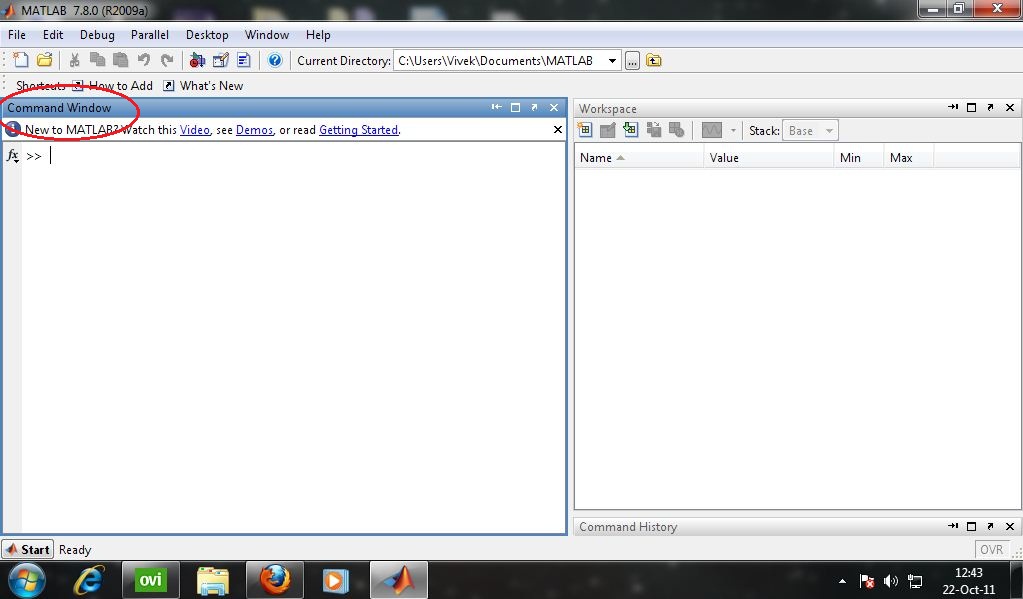Launch GUIDE from the toolbar

tap(220, 60)
